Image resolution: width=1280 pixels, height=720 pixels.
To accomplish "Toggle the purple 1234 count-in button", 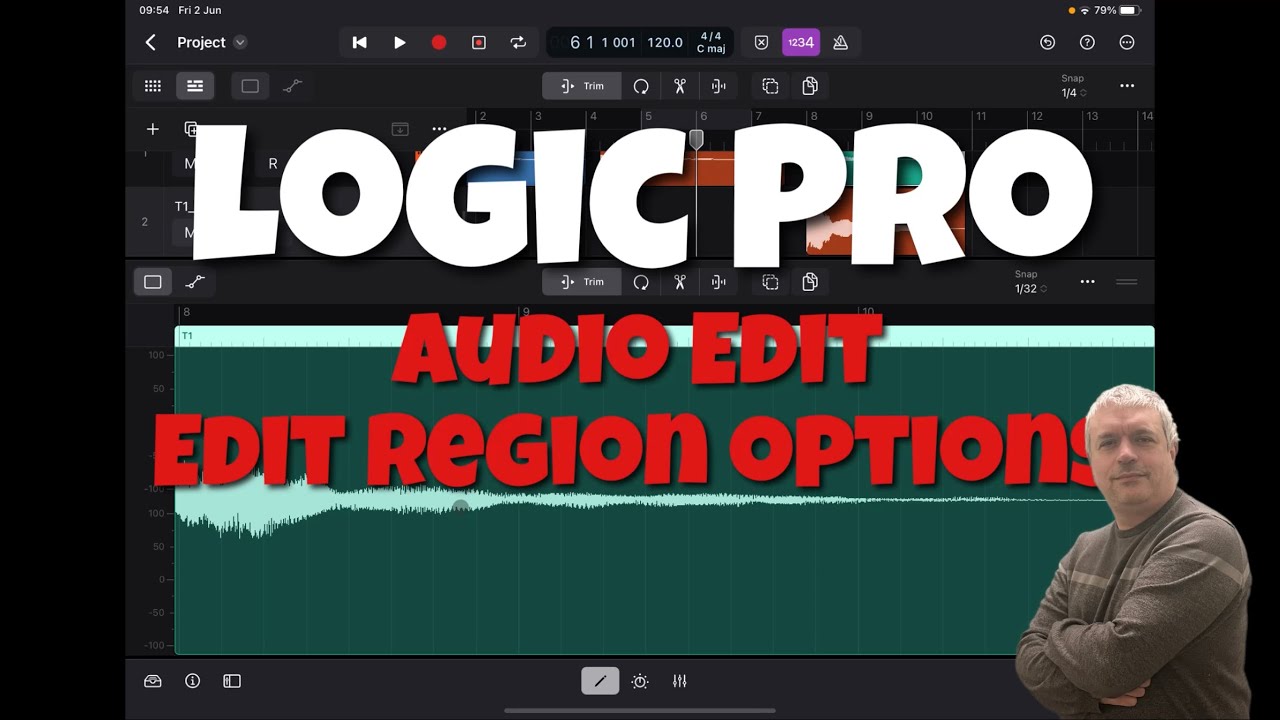I will point(801,42).
